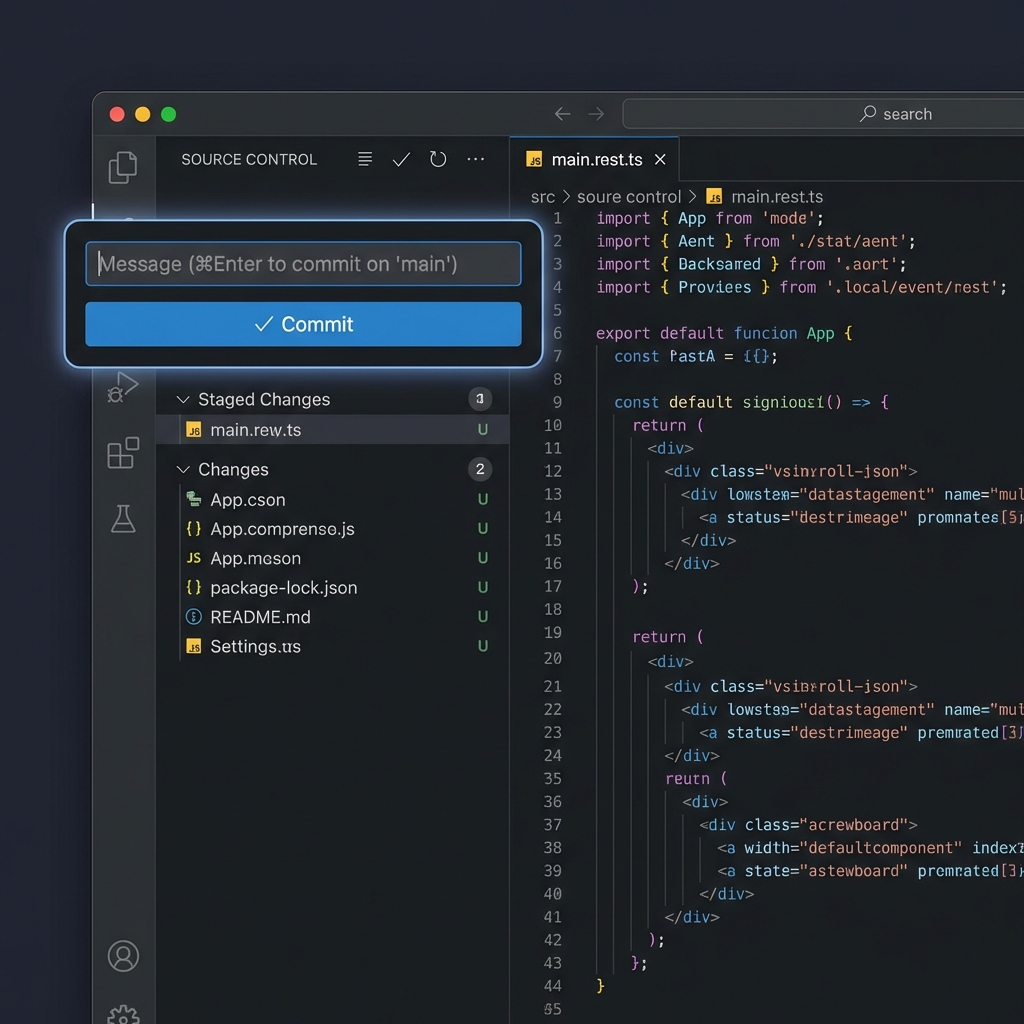Open the Testing flask icon

(122, 518)
